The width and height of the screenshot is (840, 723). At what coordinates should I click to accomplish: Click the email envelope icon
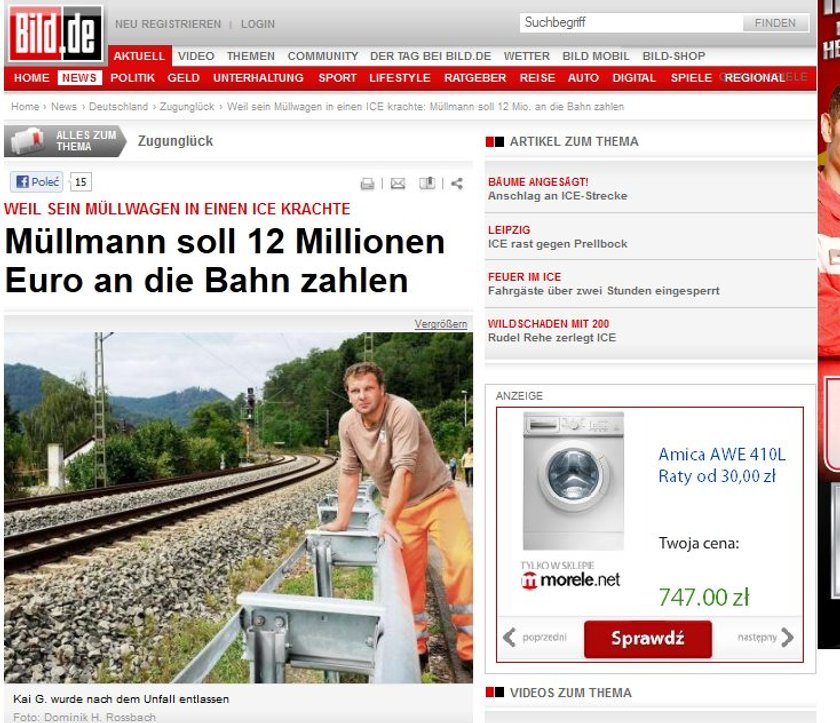click(398, 184)
